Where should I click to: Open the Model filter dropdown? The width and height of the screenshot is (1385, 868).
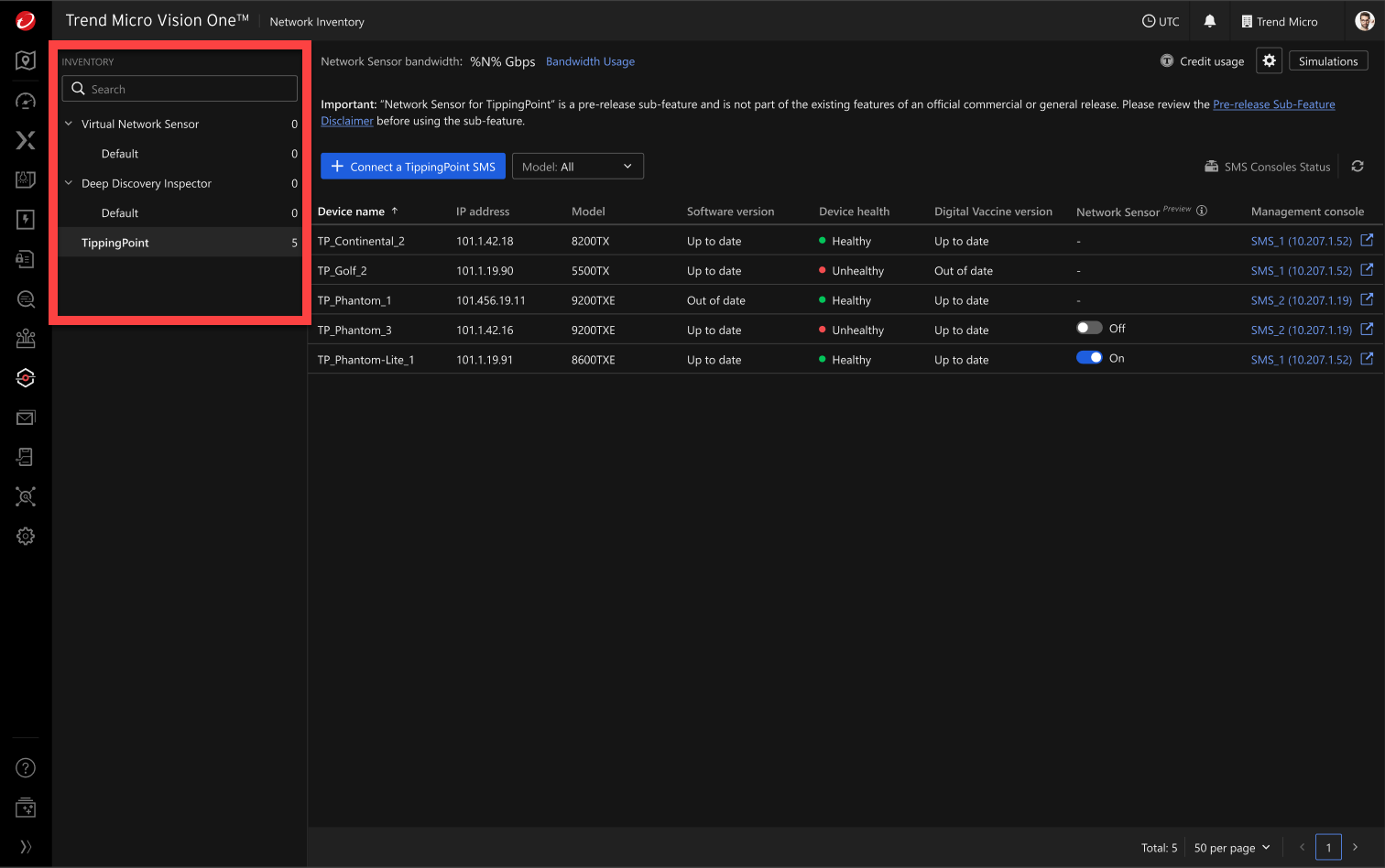577,166
